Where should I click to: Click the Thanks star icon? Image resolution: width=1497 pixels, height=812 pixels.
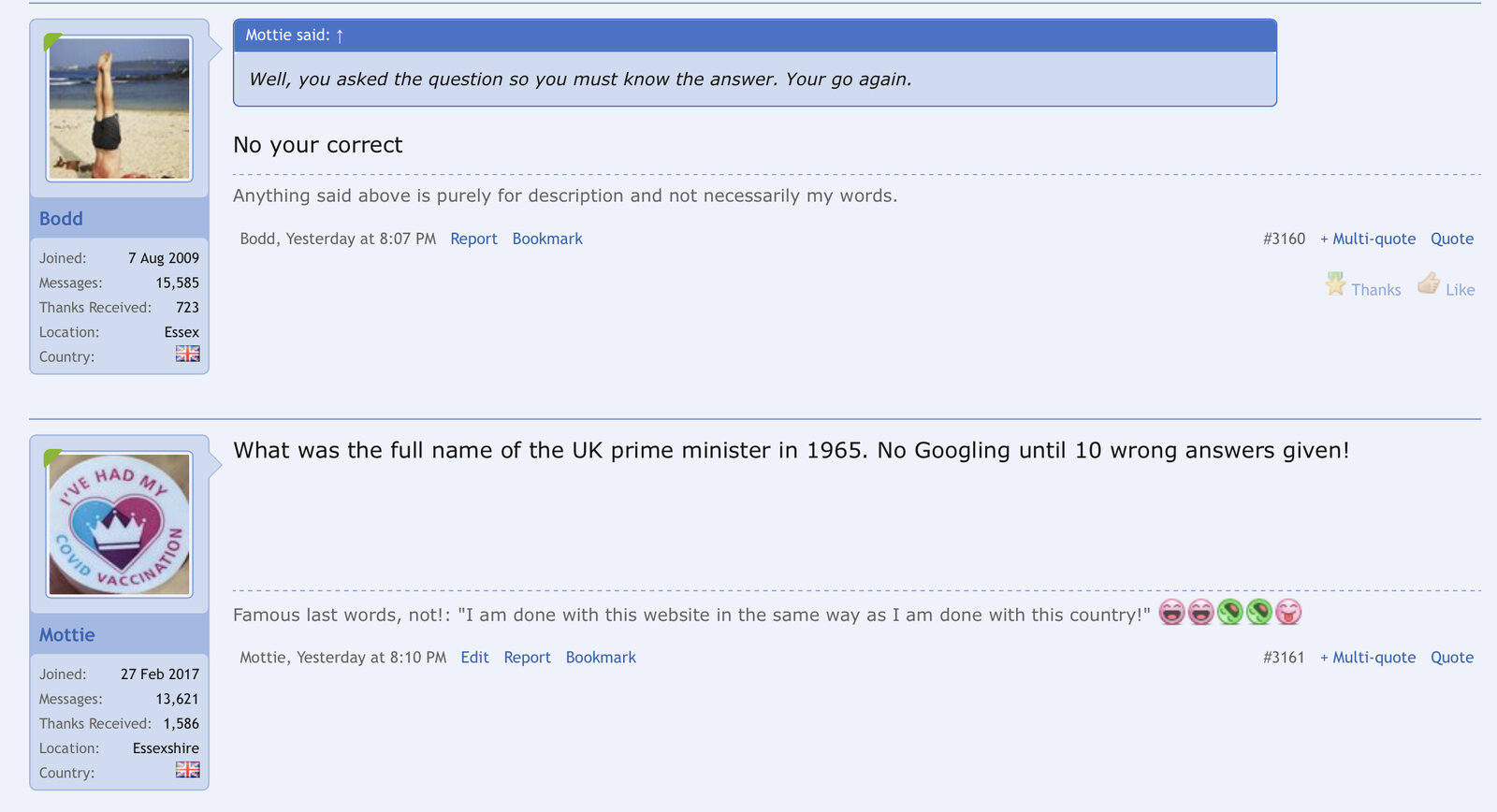click(x=1335, y=283)
